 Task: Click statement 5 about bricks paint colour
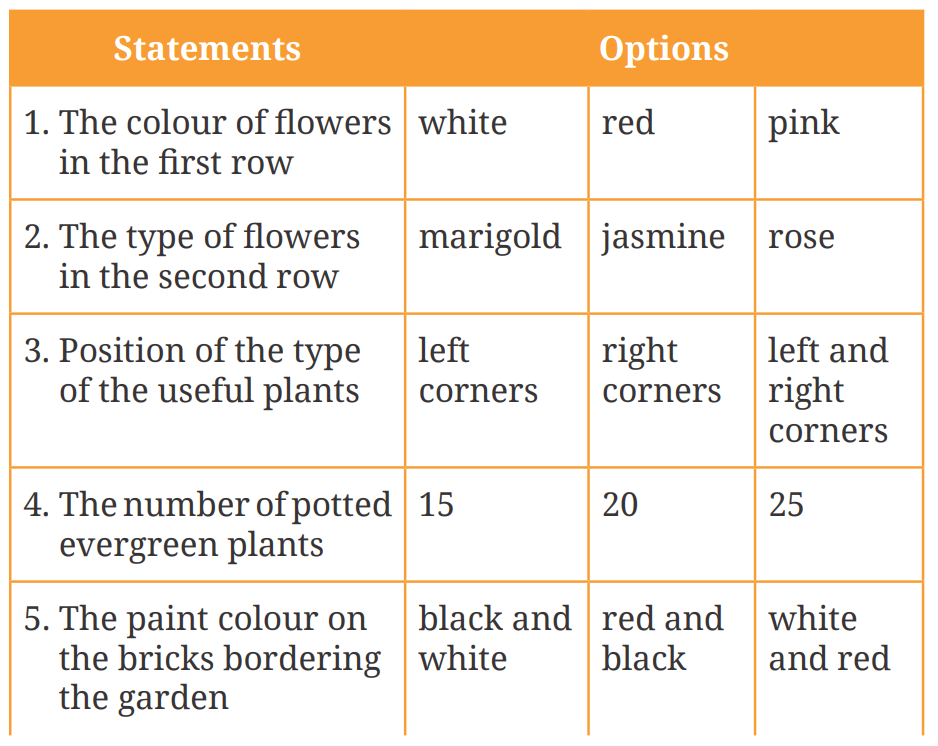click(x=208, y=658)
